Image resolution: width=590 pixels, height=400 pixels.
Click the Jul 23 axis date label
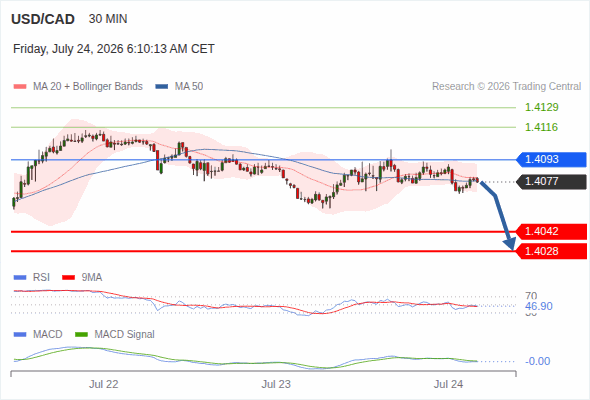(x=276, y=384)
